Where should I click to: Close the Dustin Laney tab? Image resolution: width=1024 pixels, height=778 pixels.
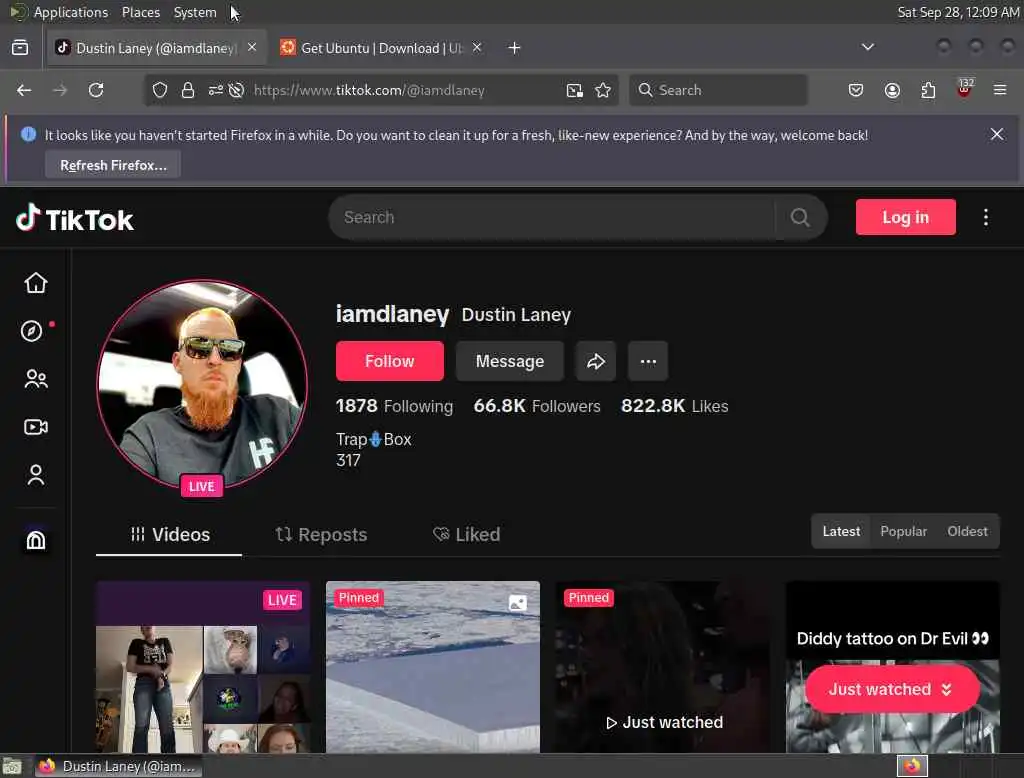[252, 47]
